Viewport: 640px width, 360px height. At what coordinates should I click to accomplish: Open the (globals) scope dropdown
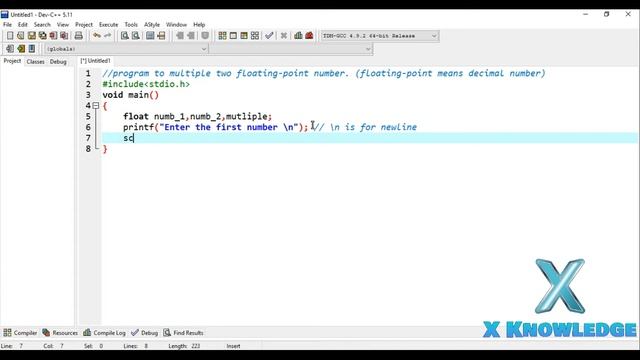(126, 49)
